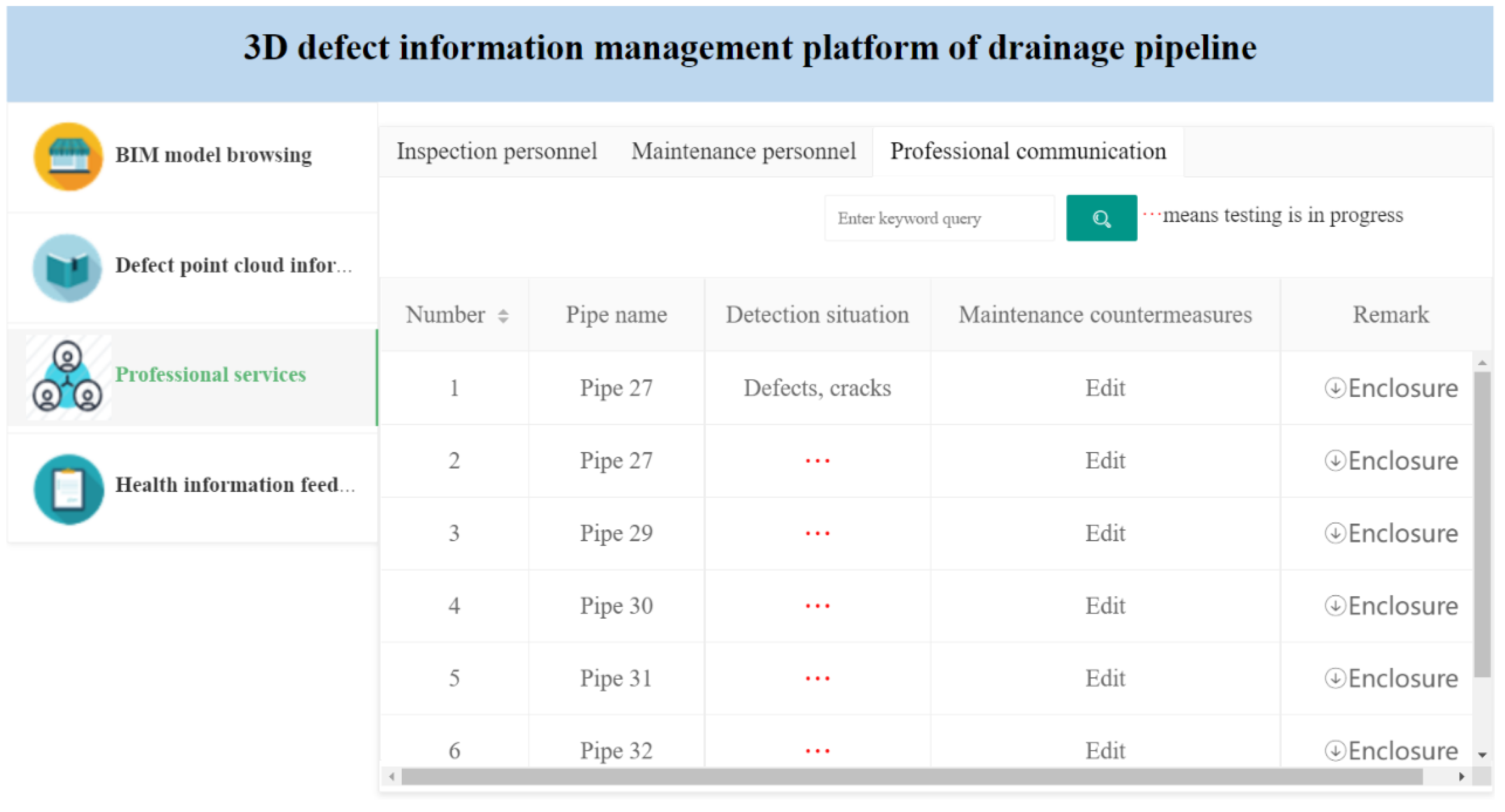Focus the Enter keyword query field
1505x812 pixels.
click(x=939, y=219)
